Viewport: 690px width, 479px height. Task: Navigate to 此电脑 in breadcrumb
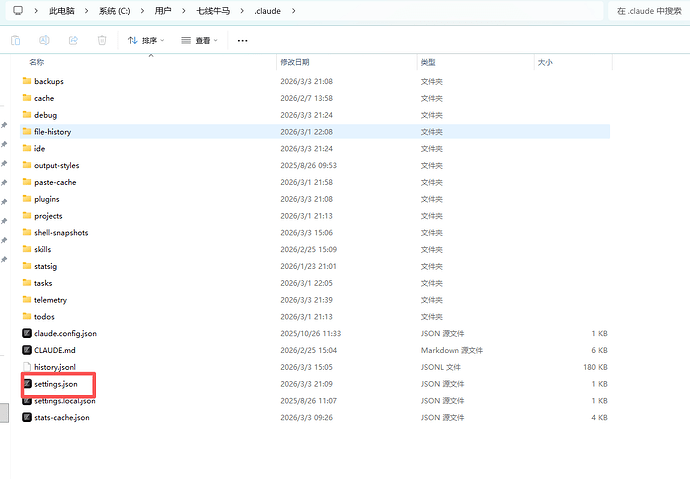click(62, 11)
